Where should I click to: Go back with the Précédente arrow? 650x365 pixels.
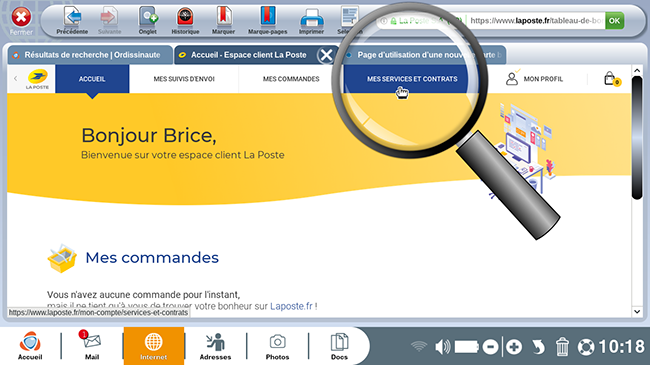pos(72,20)
